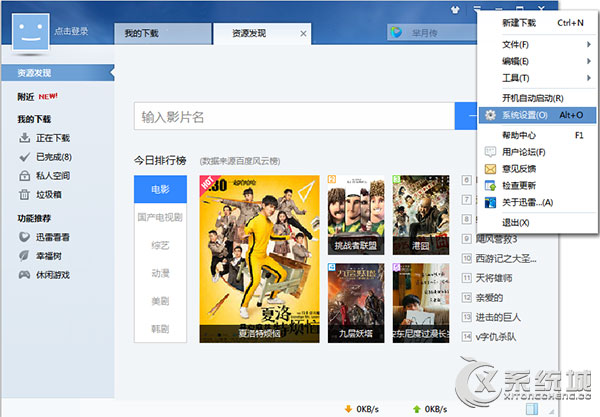Close the 资源发现 tab
The image size is (600, 417).
pos(303,34)
